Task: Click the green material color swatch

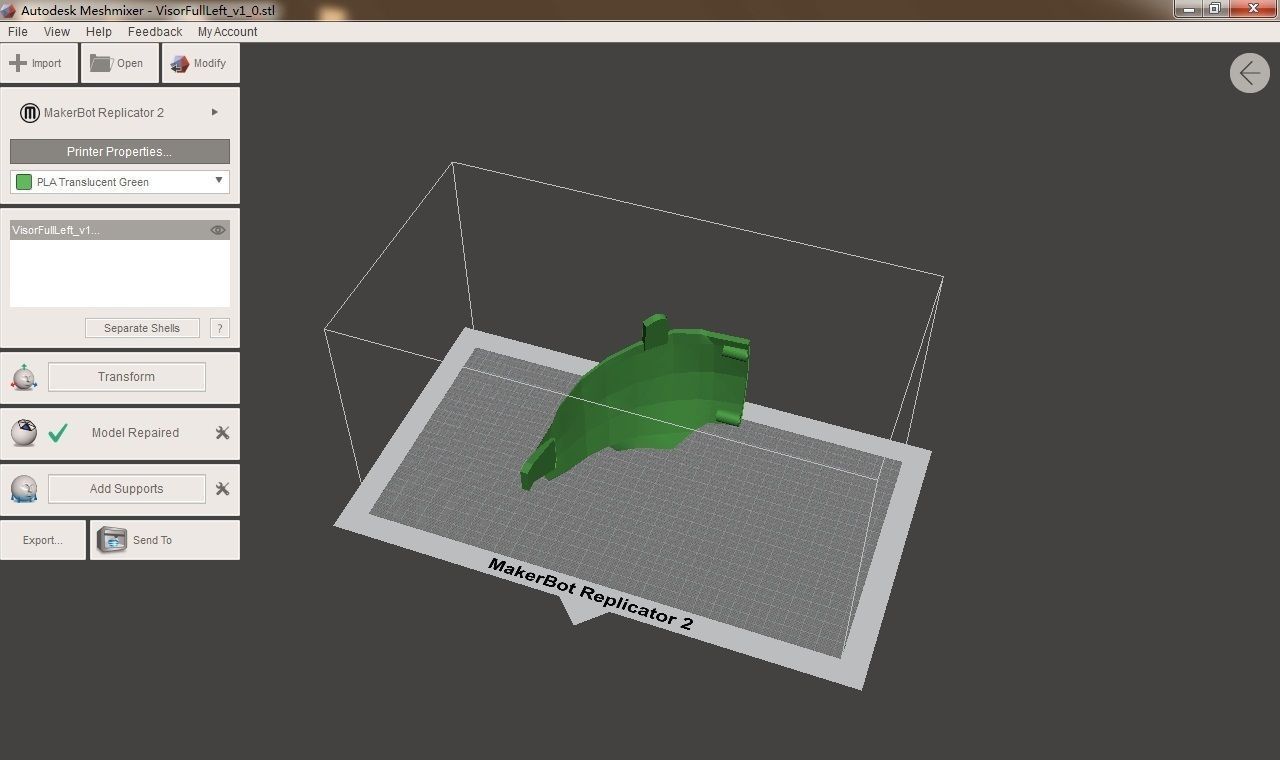Action: [x=24, y=182]
